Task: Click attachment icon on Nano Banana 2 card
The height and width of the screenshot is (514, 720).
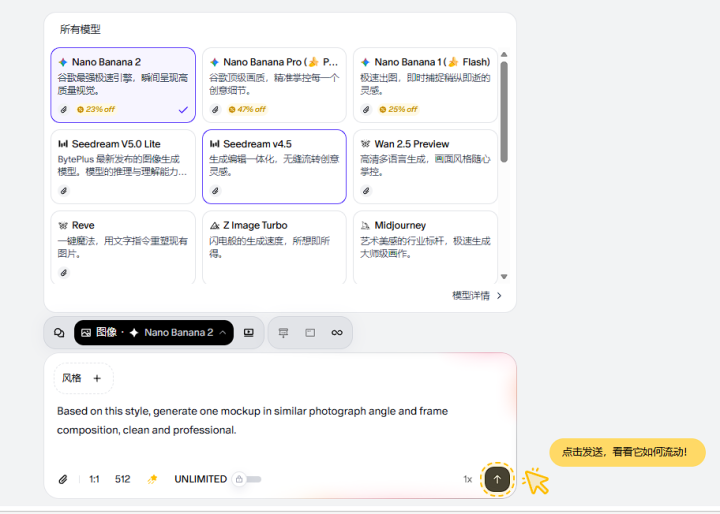Action: (x=64, y=109)
